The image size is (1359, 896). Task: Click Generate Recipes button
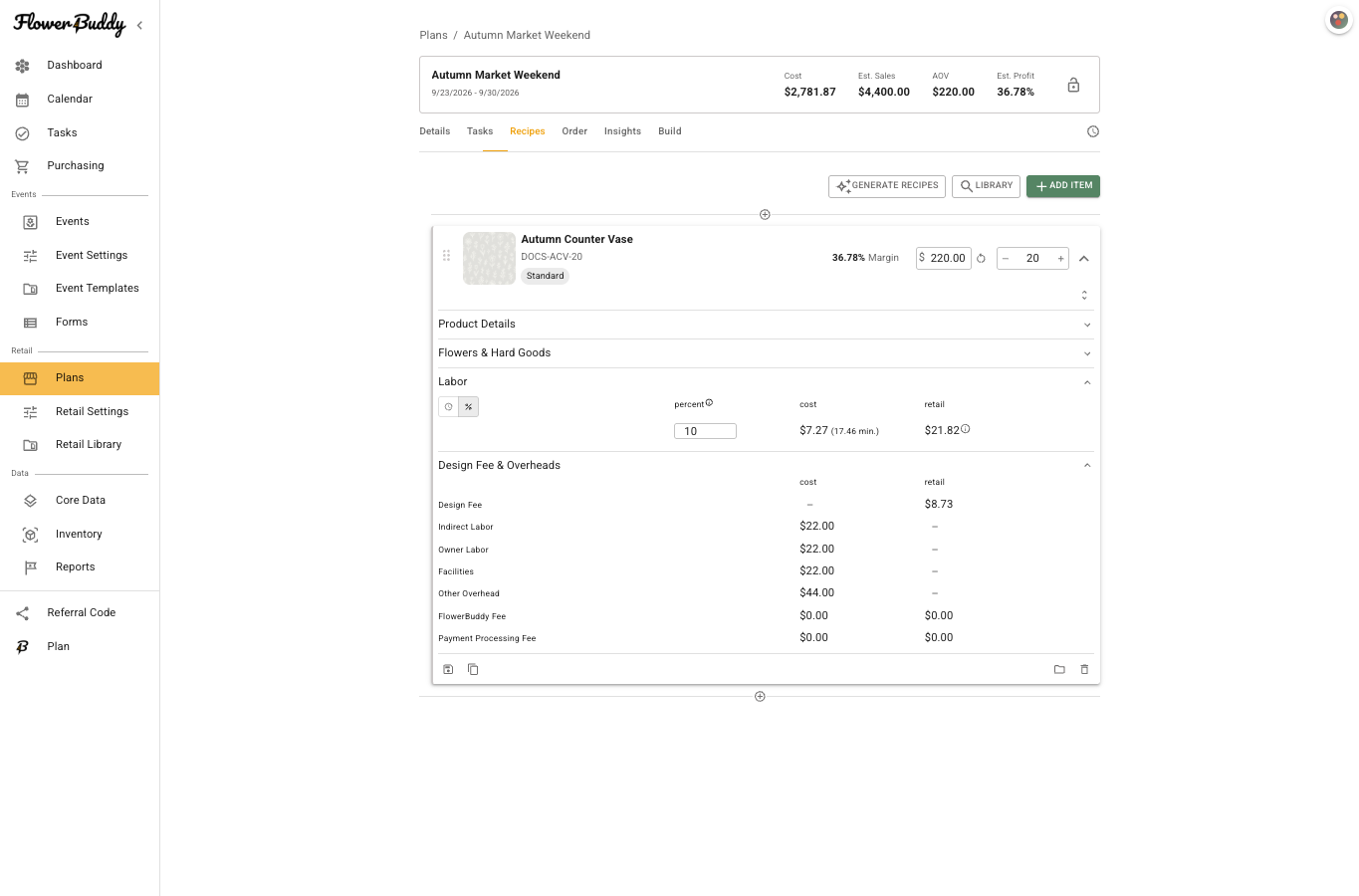coord(887,186)
